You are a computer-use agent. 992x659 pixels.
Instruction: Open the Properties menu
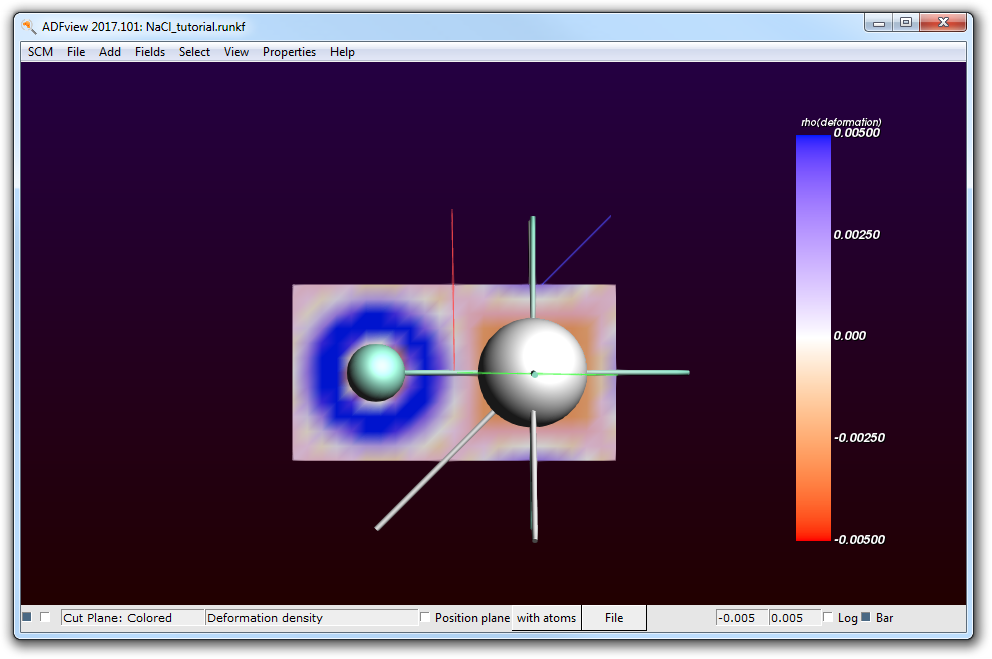click(289, 52)
